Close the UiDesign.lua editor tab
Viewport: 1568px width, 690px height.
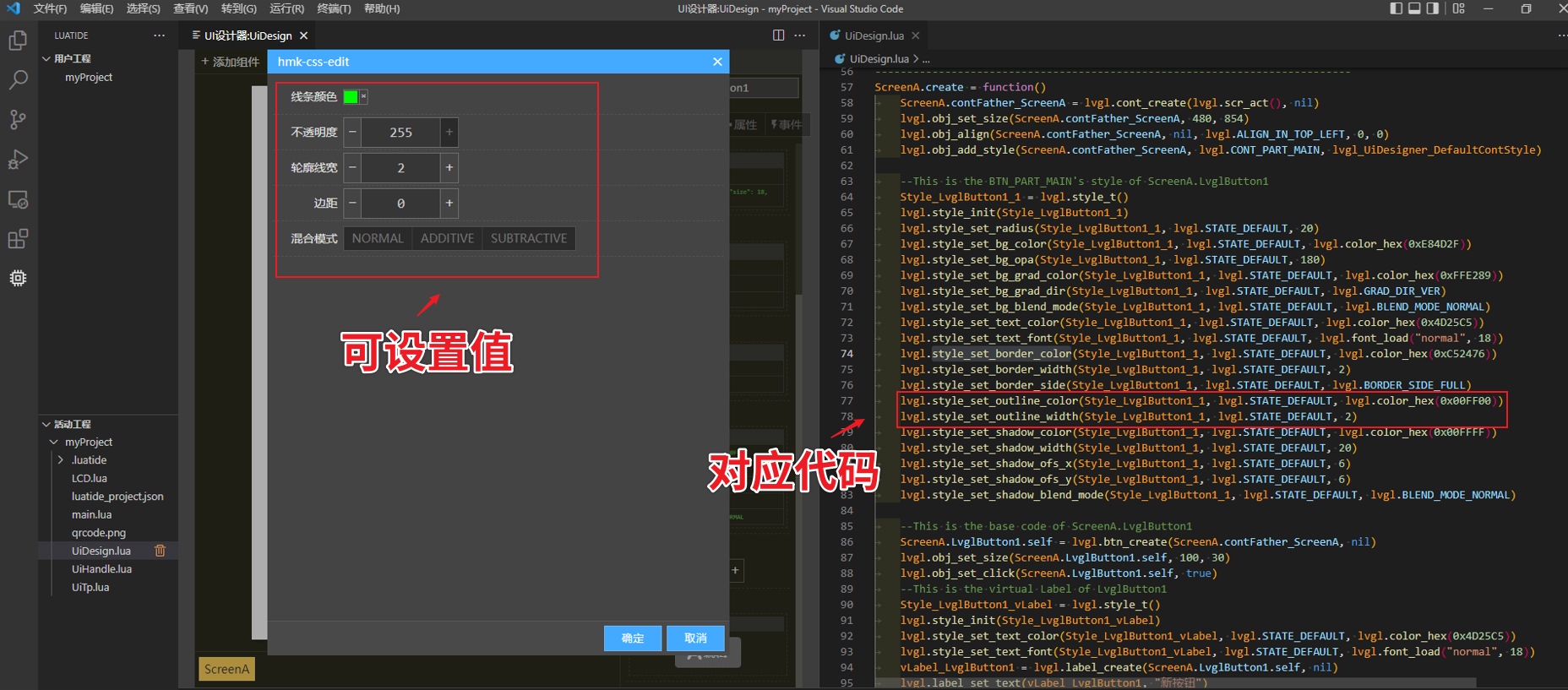[915, 35]
